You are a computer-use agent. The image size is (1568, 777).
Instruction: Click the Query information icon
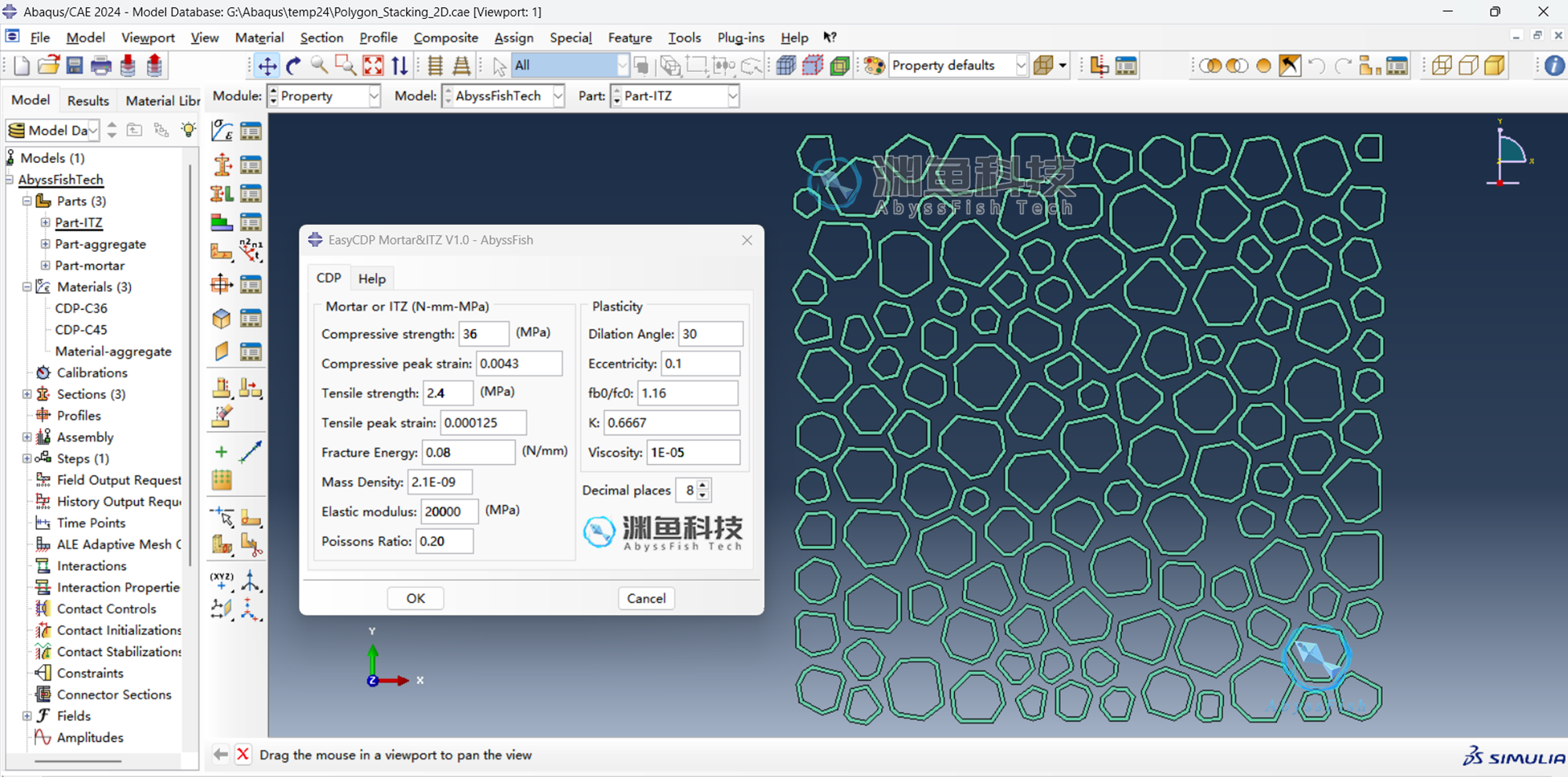coord(1554,66)
